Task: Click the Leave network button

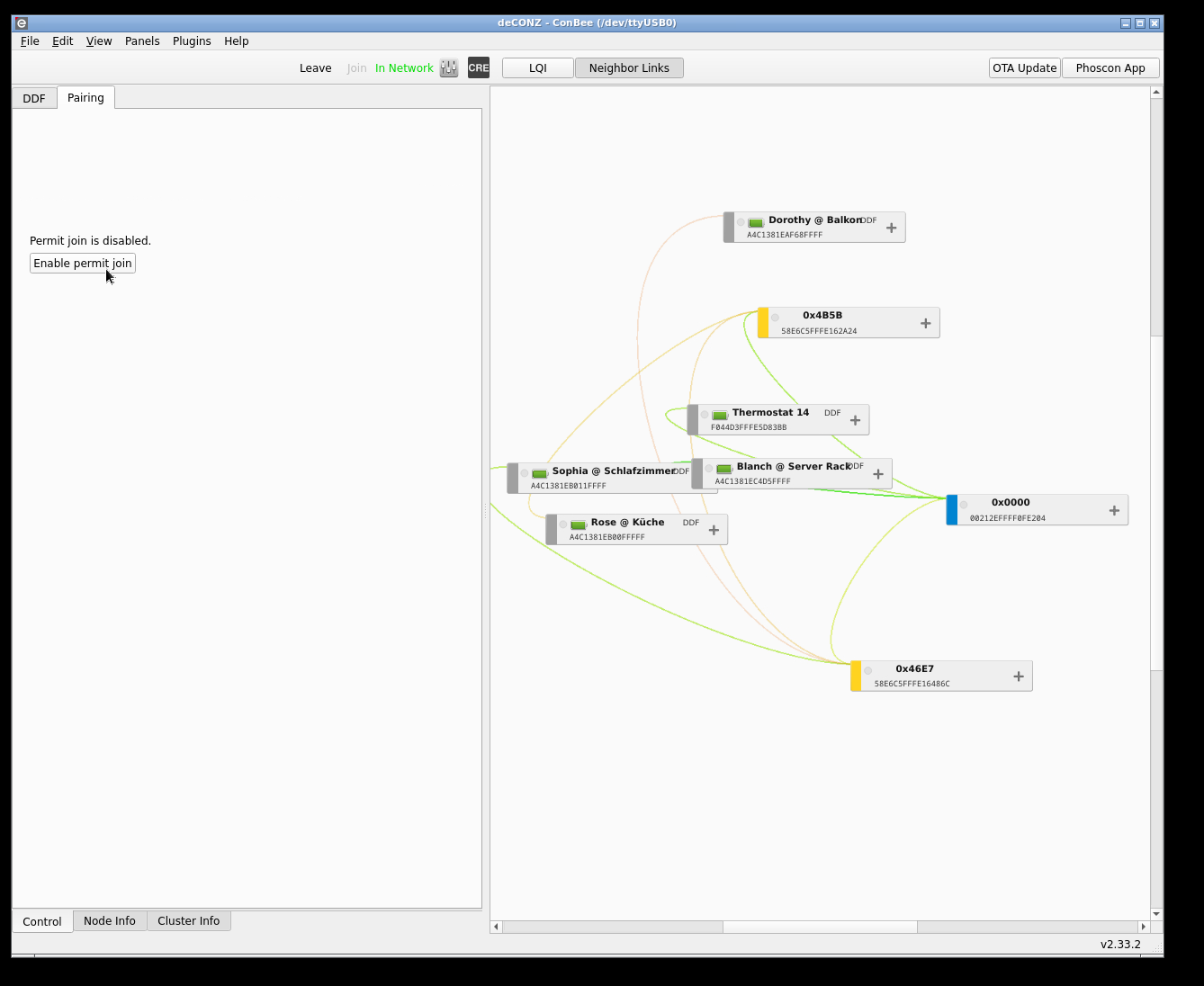Action: [316, 68]
